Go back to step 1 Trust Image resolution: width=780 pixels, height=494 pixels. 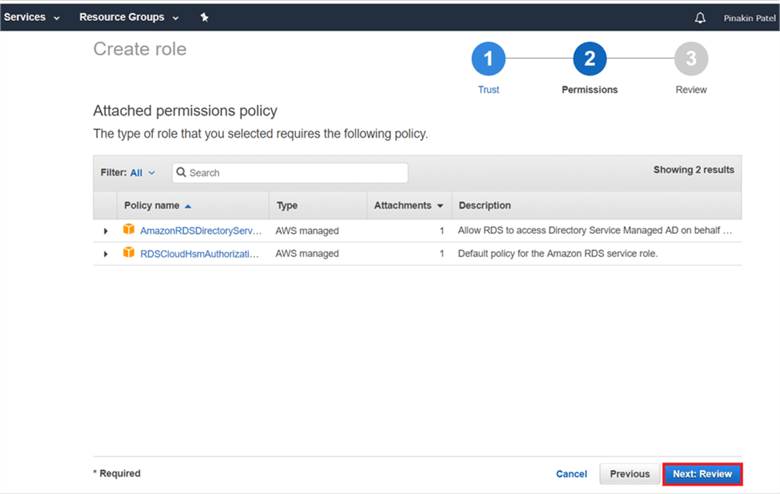coord(488,59)
